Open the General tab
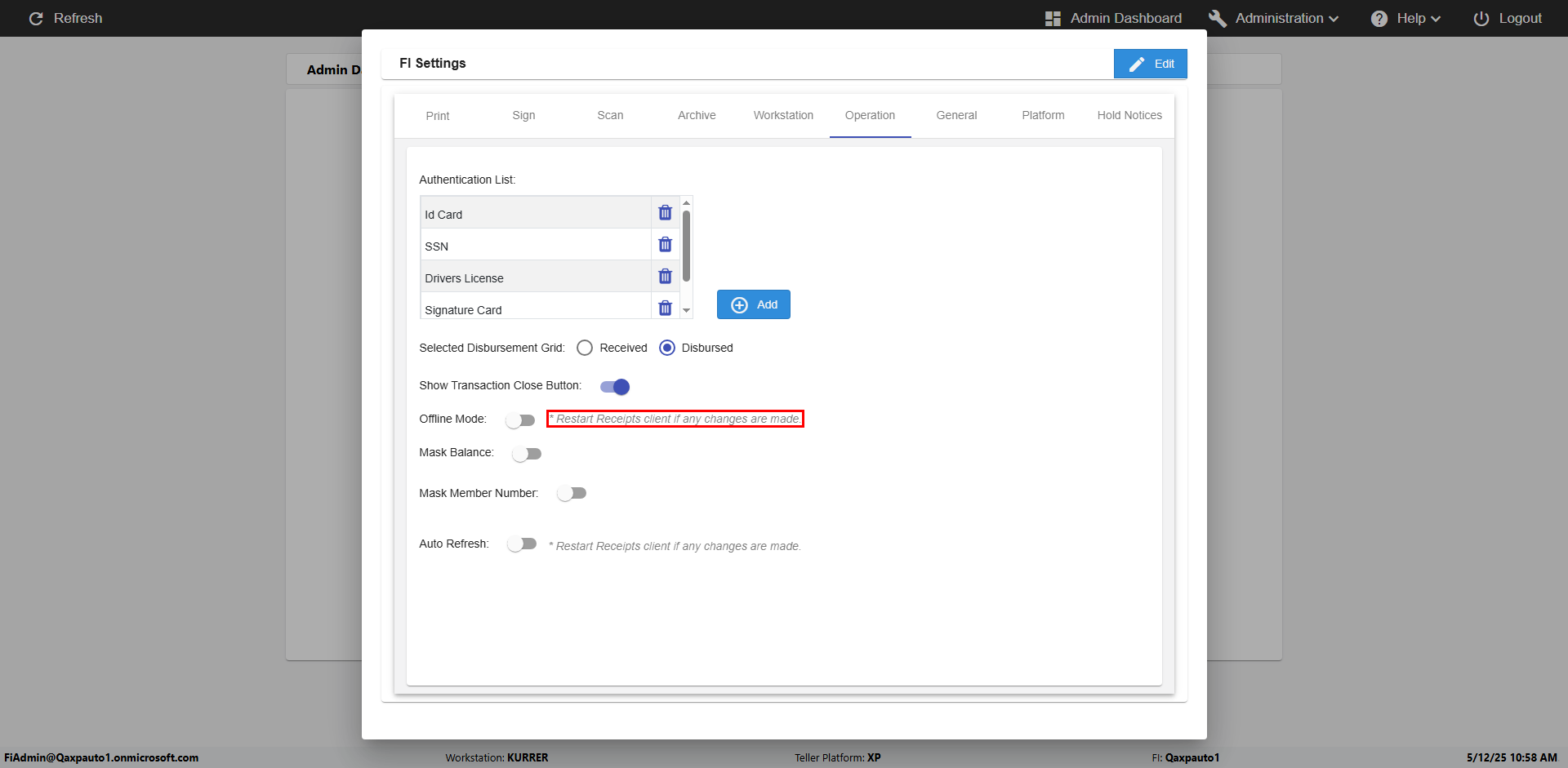The image size is (1568, 768). pos(956,116)
